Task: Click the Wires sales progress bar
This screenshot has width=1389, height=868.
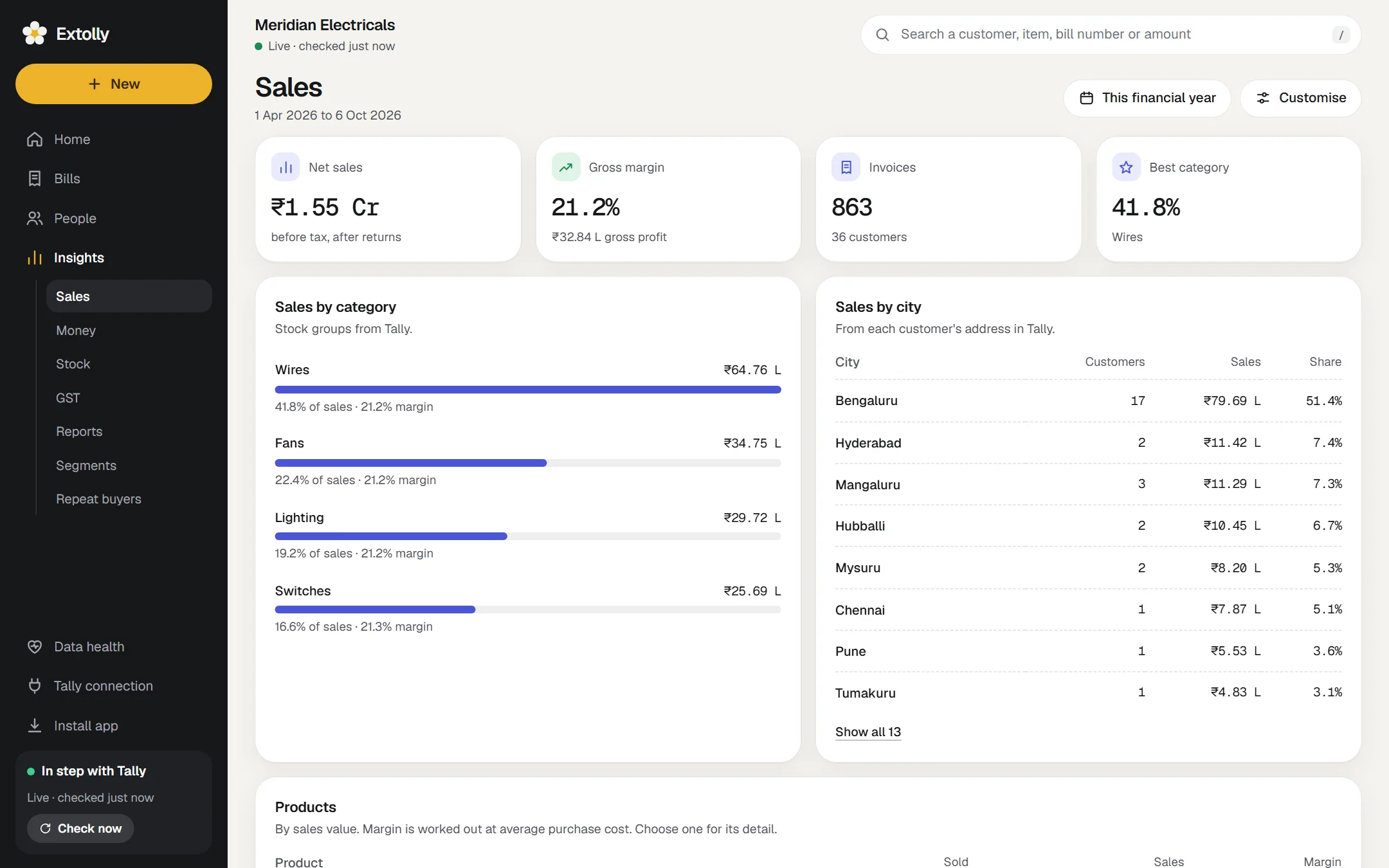Action: (x=528, y=390)
